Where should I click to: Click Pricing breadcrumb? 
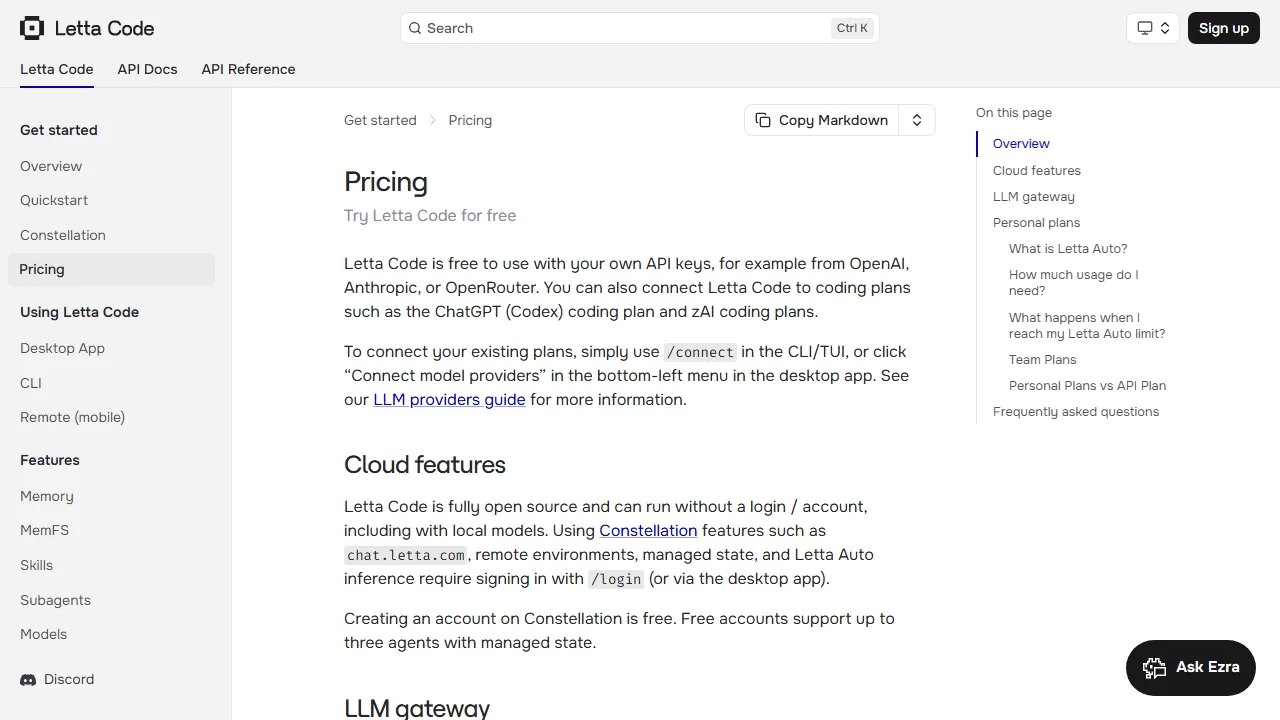[x=470, y=120]
